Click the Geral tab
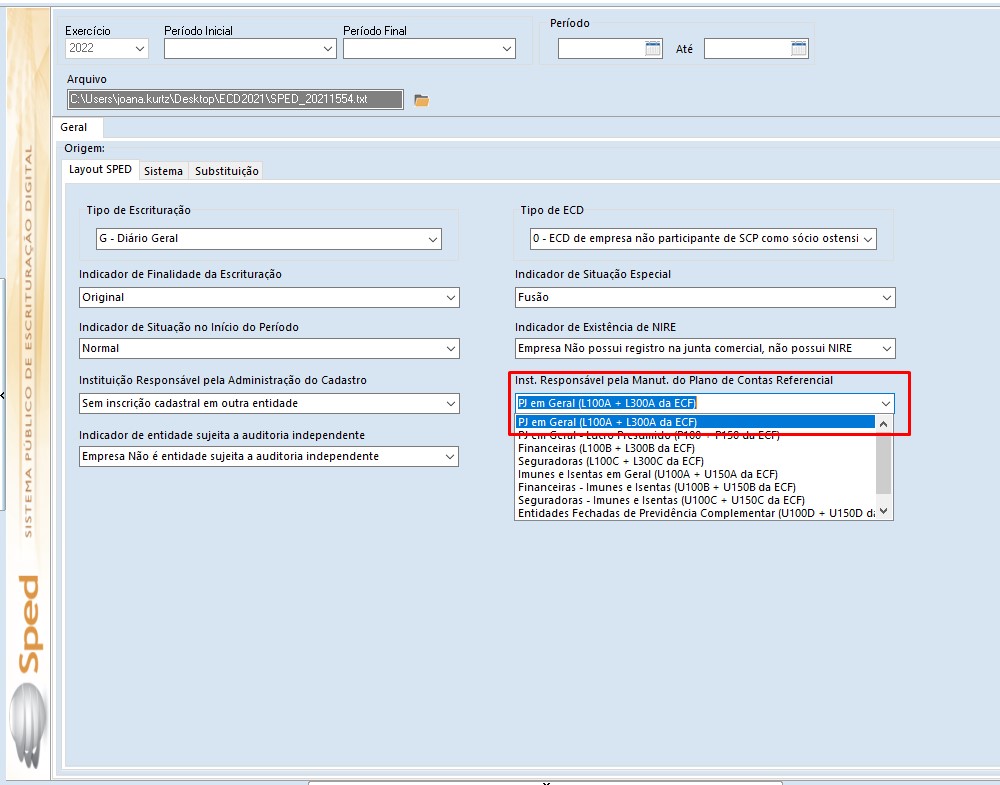 pyautogui.click(x=75, y=127)
